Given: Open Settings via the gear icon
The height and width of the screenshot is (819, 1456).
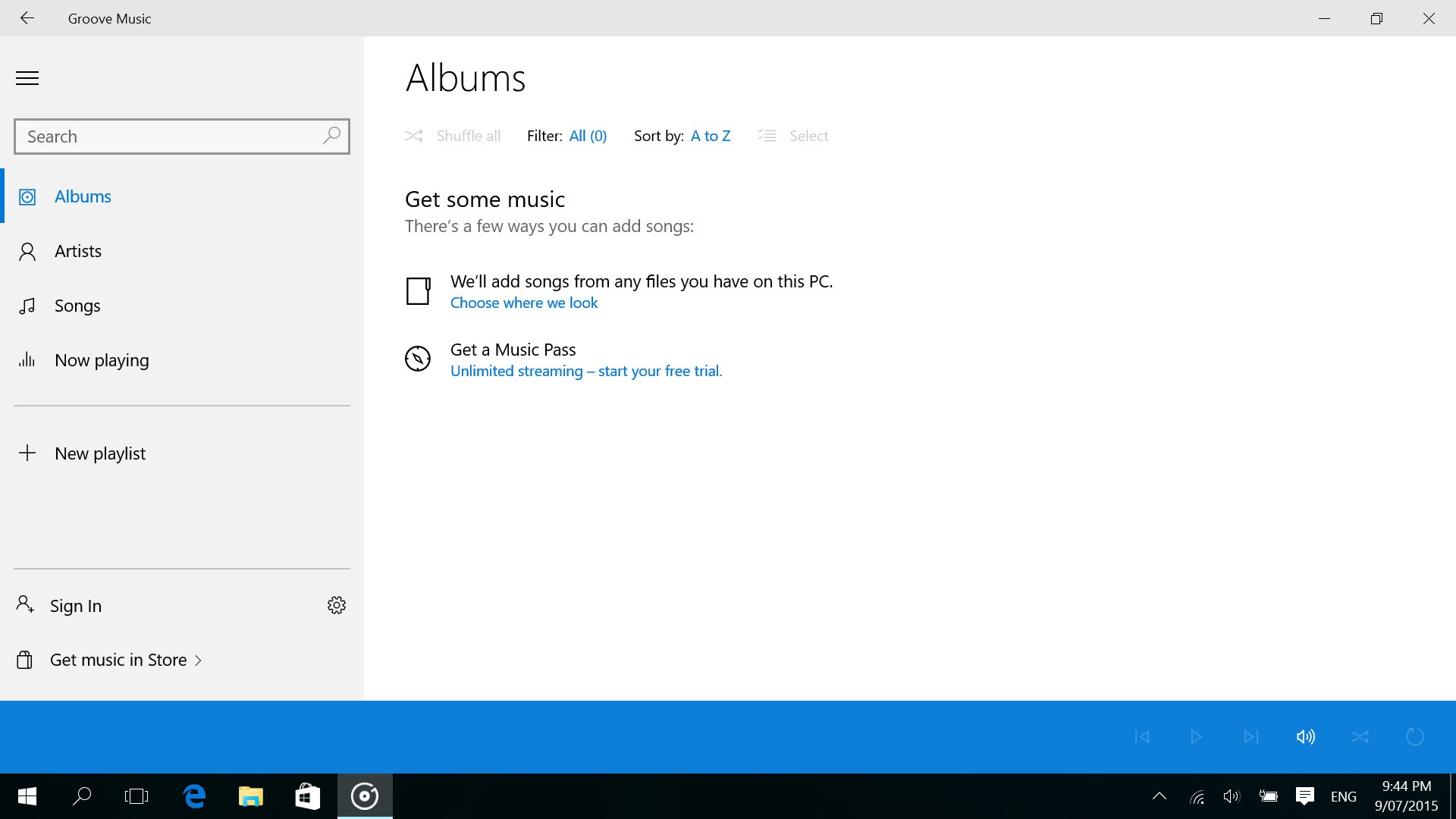Looking at the screenshot, I should [x=337, y=605].
